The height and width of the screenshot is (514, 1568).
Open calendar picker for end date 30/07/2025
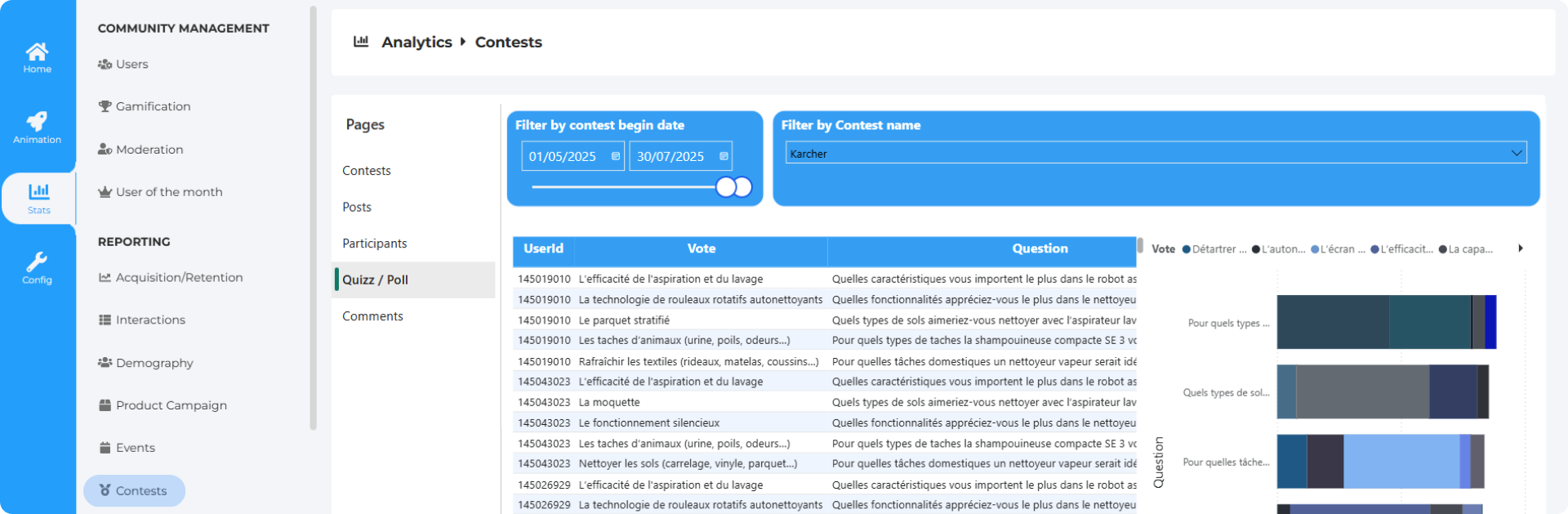coord(724,156)
